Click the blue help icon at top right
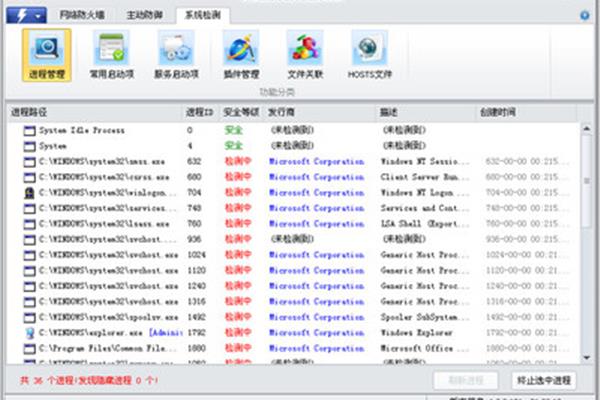Image resolution: width=600 pixels, height=400 pixels. click(x=584, y=15)
